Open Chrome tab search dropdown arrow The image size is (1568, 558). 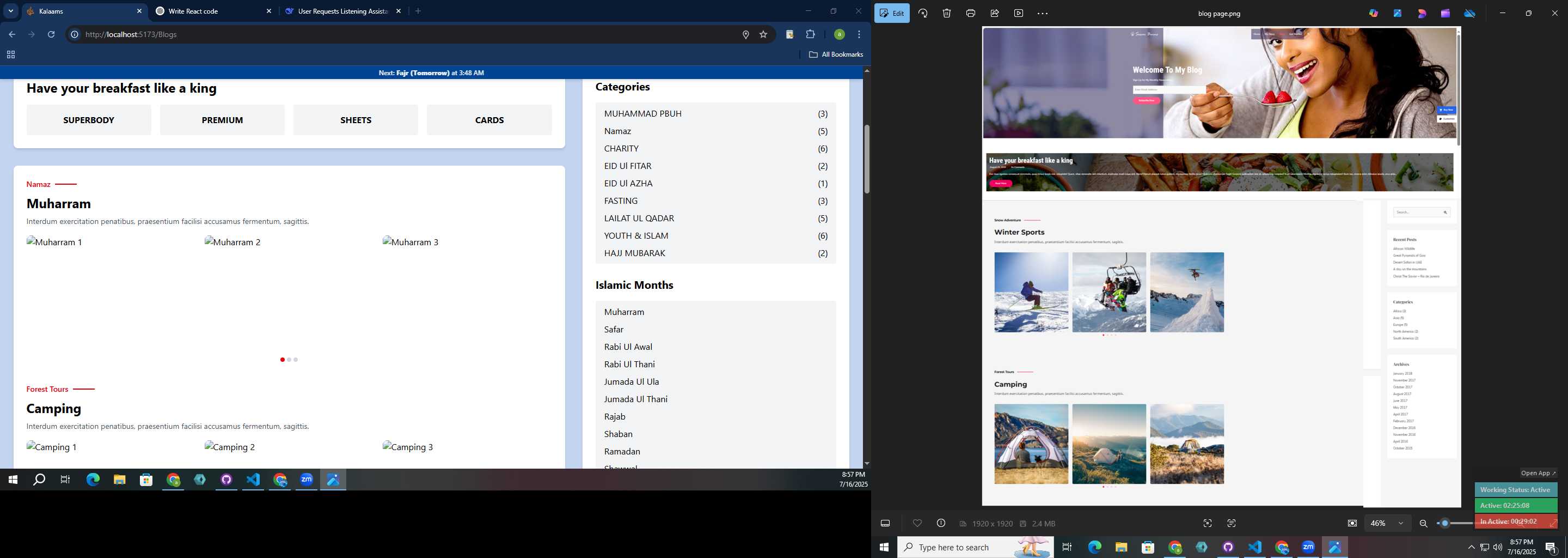[11, 11]
